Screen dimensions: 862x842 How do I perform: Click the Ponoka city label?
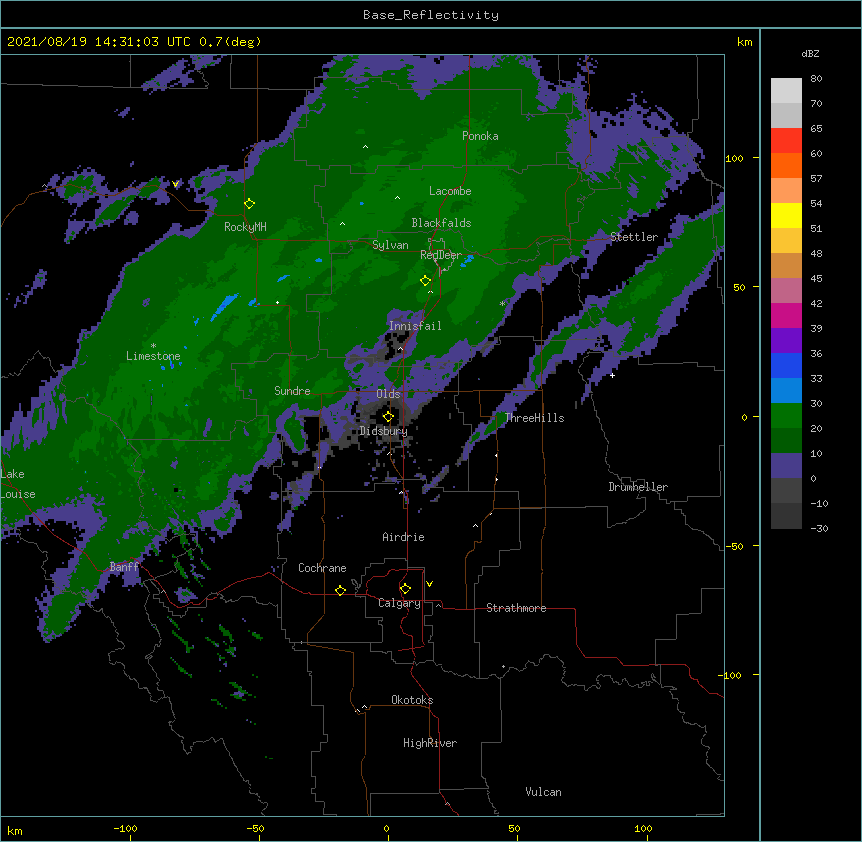[x=480, y=136]
